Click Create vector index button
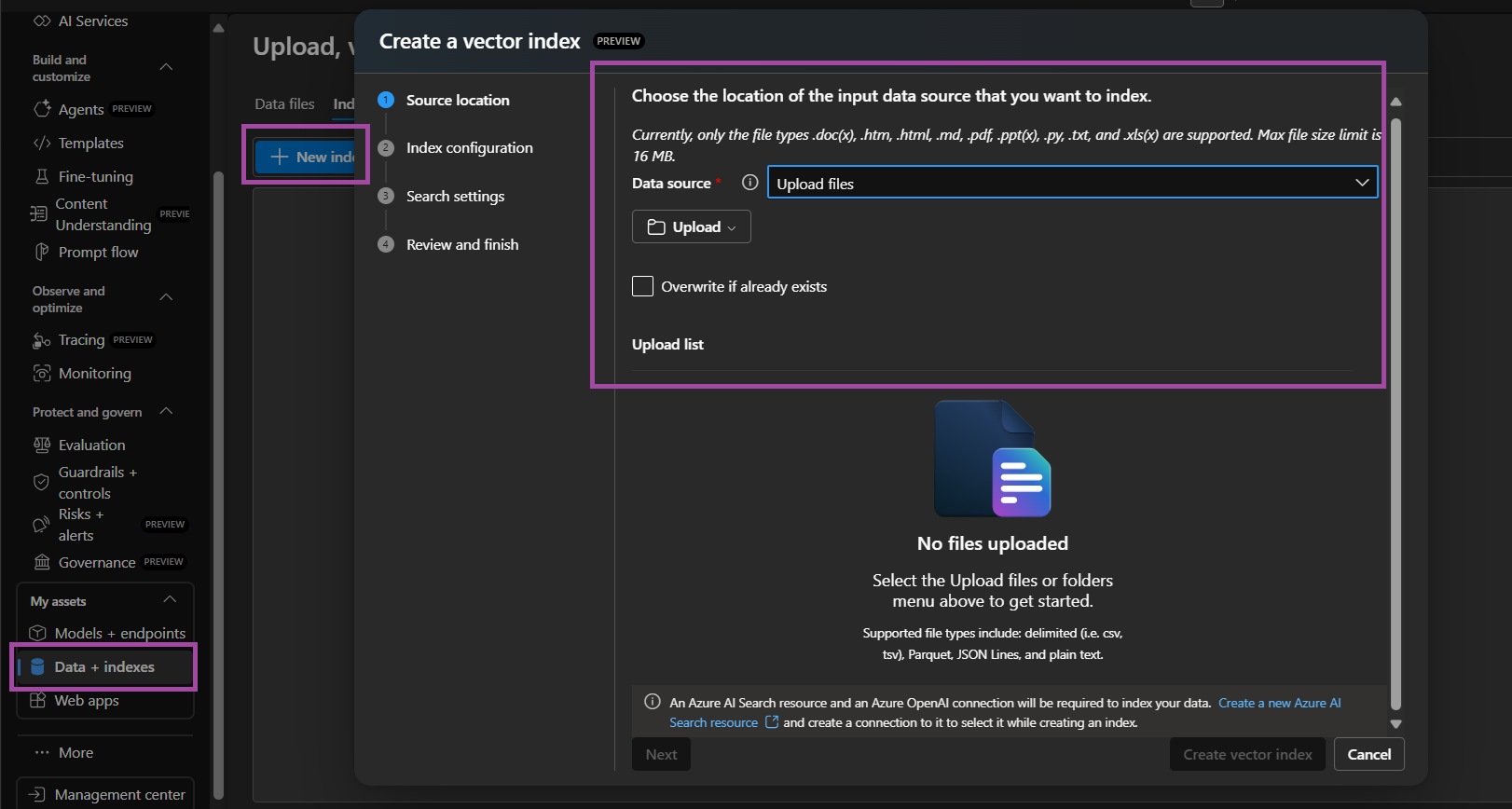This screenshot has height=809, width=1512. click(x=1247, y=754)
